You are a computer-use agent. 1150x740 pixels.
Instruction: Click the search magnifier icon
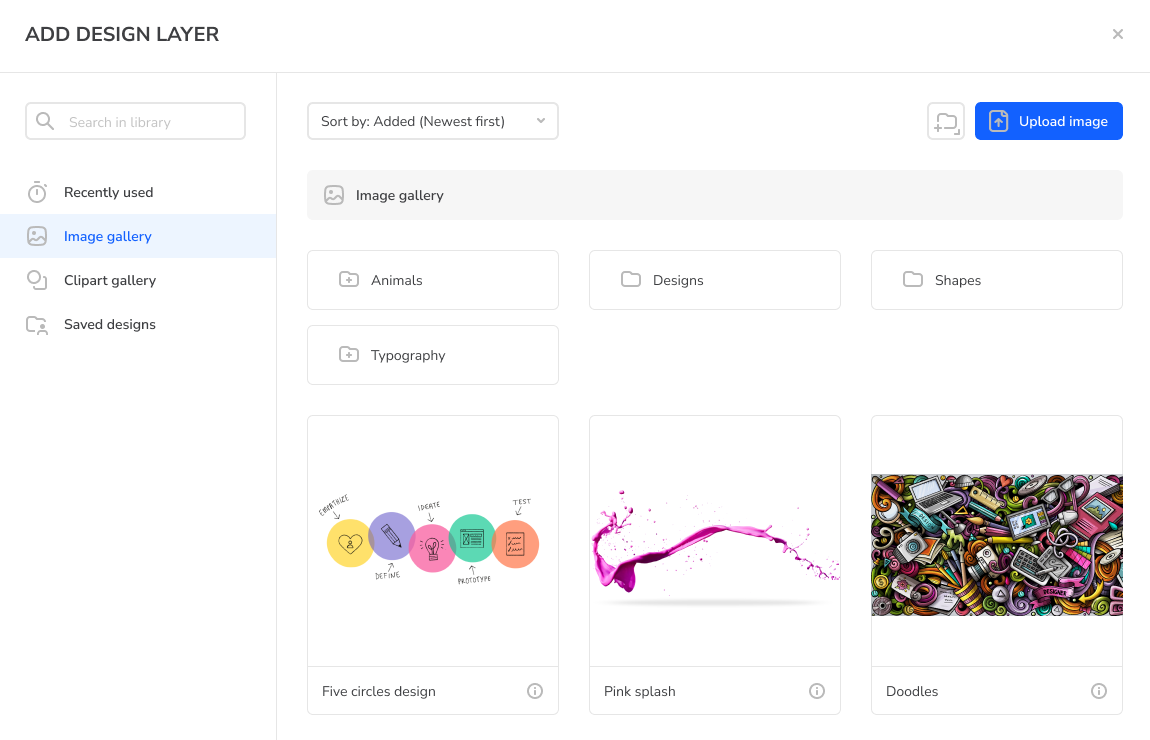click(x=45, y=121)
